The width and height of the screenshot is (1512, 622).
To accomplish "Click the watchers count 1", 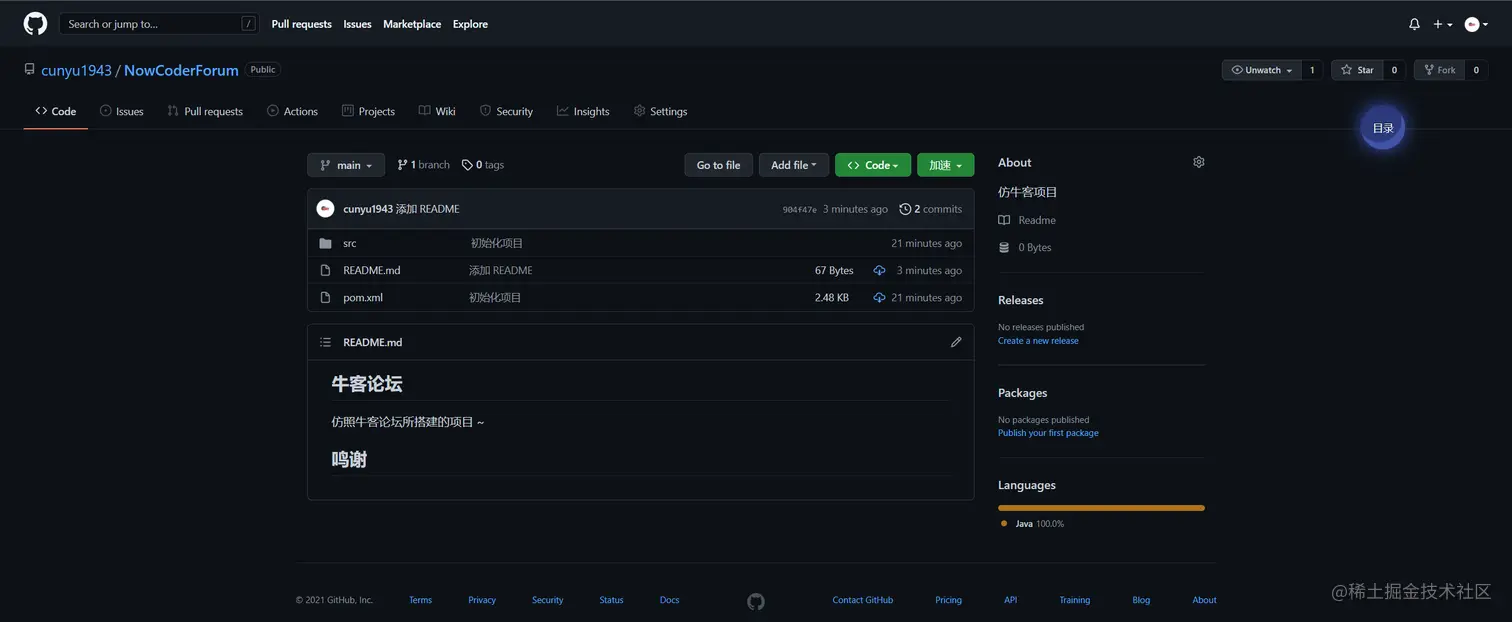I will click(x=1312, y=70).
